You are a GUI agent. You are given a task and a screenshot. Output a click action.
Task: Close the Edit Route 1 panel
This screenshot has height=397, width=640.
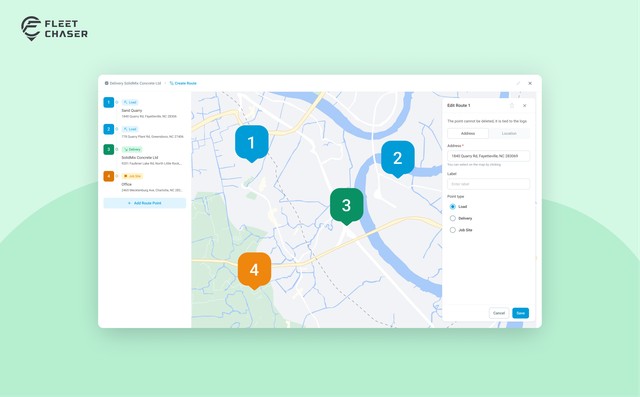[x=524, y=106]
